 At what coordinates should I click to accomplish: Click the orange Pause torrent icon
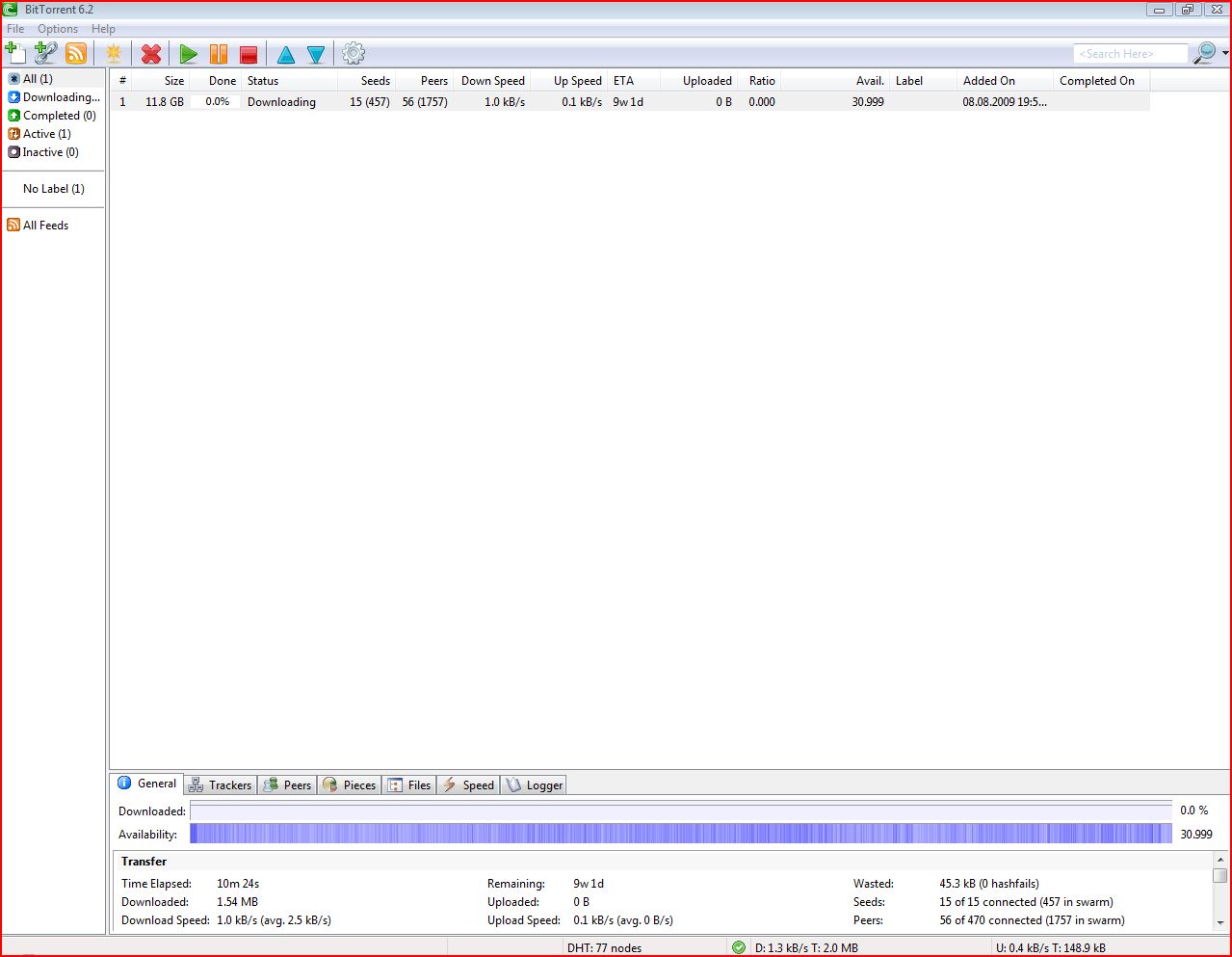(x=219, y=54)
